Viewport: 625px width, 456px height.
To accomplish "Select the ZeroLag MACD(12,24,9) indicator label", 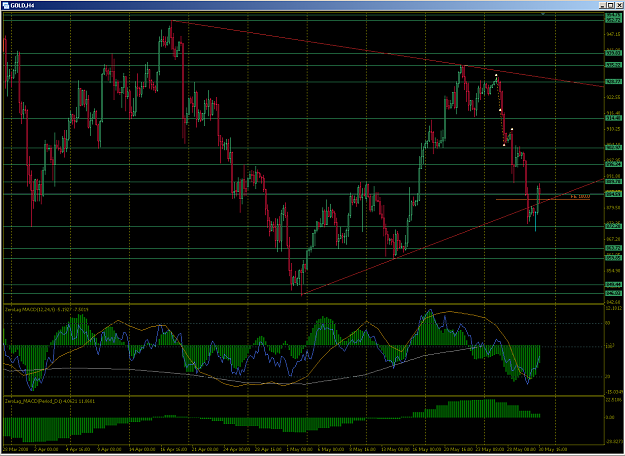I will pyautogui.click(x=47, y=309).
